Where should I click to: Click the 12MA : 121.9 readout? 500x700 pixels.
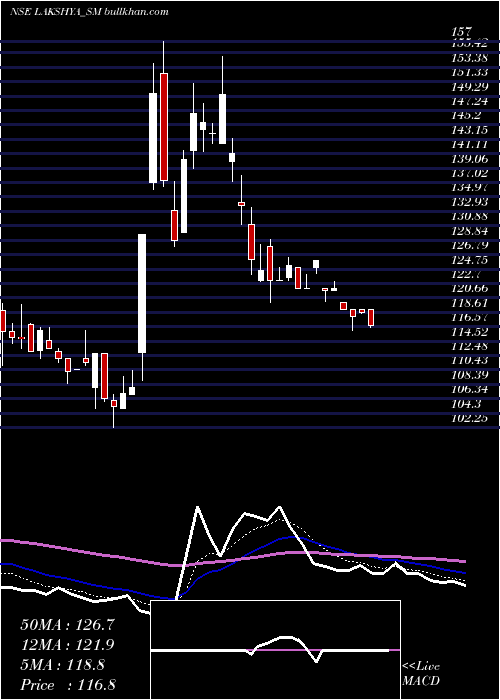(x=68, y=645)
